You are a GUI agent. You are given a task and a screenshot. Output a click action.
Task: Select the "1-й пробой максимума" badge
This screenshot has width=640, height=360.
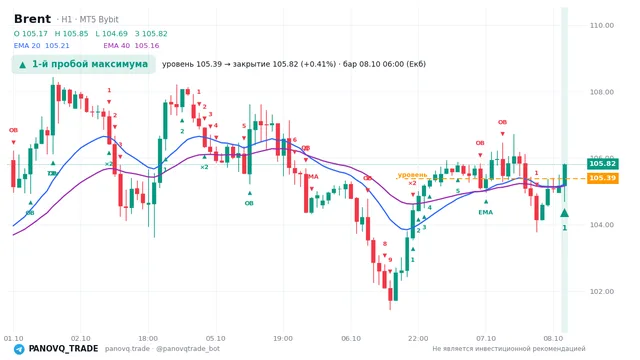(84, 64)
